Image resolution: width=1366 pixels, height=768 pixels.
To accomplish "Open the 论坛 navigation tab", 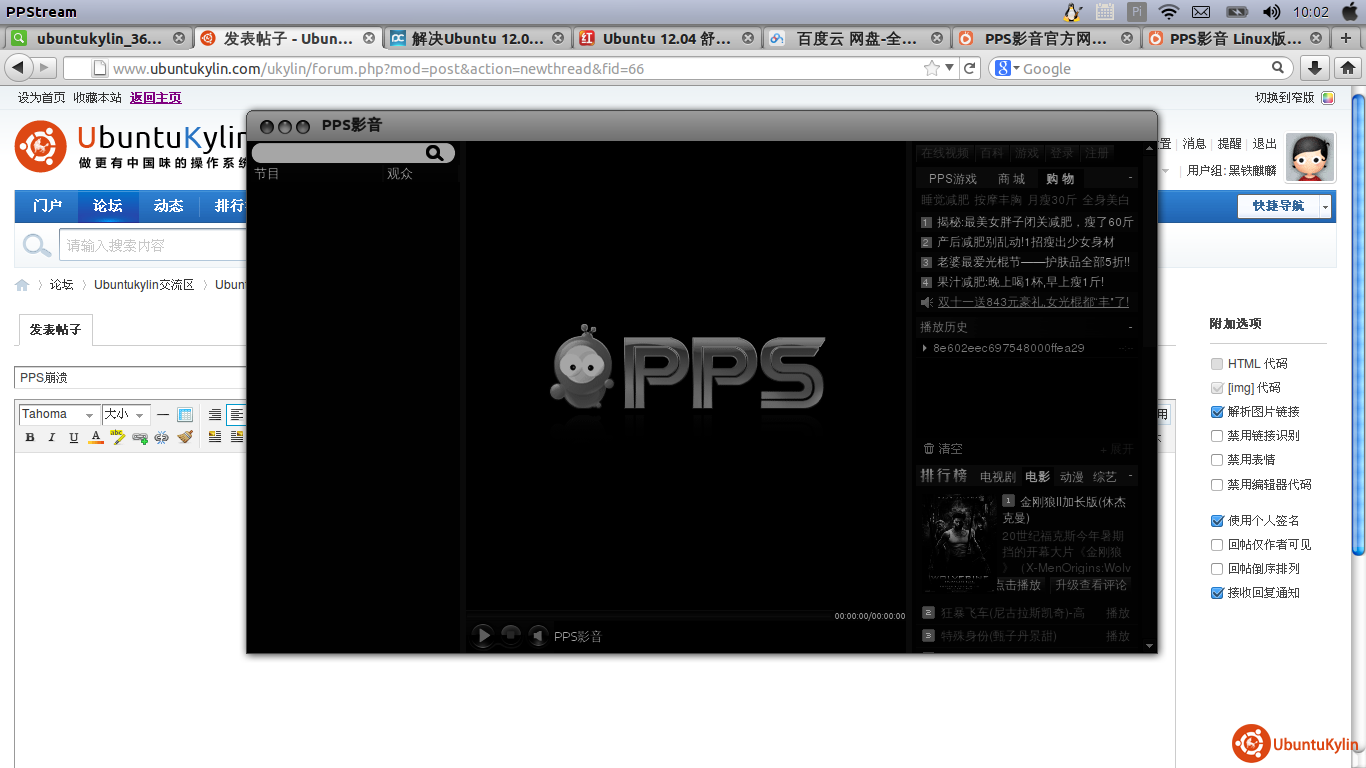I will click(x=108, y=206).
